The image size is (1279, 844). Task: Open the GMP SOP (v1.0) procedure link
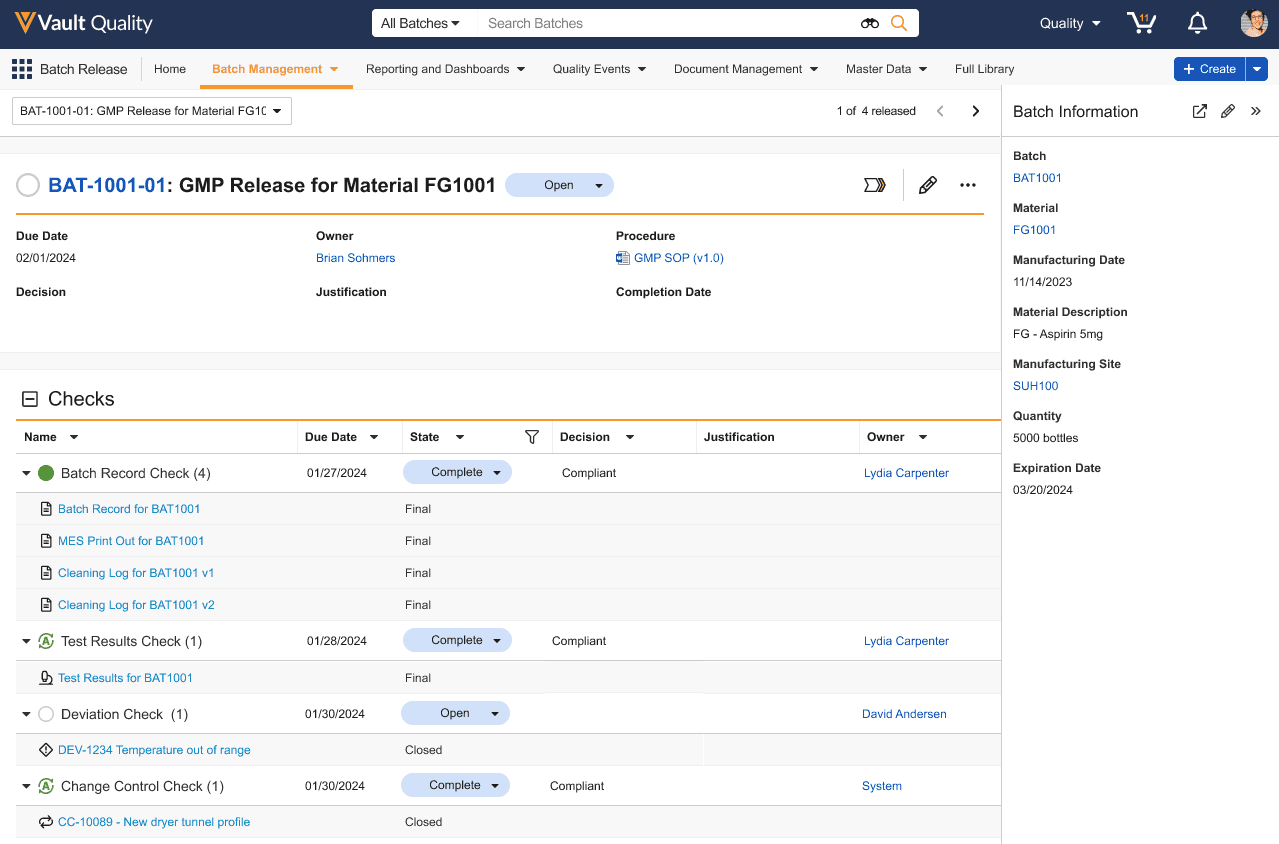click(678, 258)
